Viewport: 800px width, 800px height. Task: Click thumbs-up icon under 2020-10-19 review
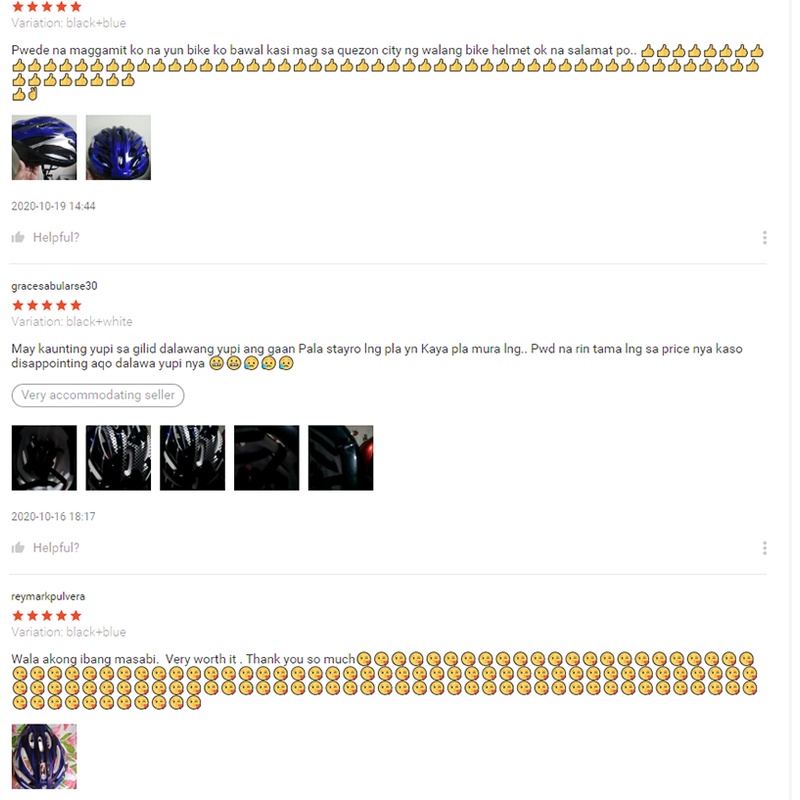tap(18, 237)
